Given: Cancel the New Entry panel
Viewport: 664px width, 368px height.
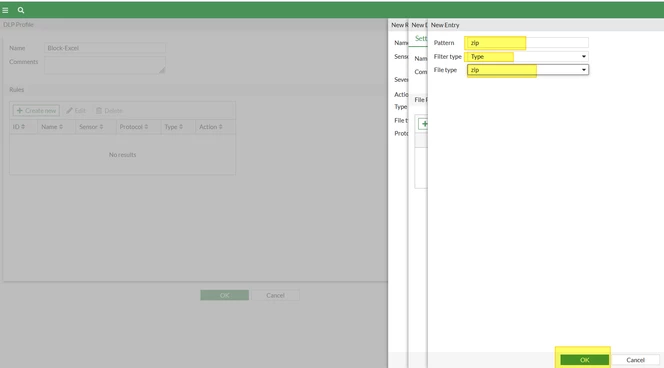Looking at the screenshot, I should coord(635,360).
